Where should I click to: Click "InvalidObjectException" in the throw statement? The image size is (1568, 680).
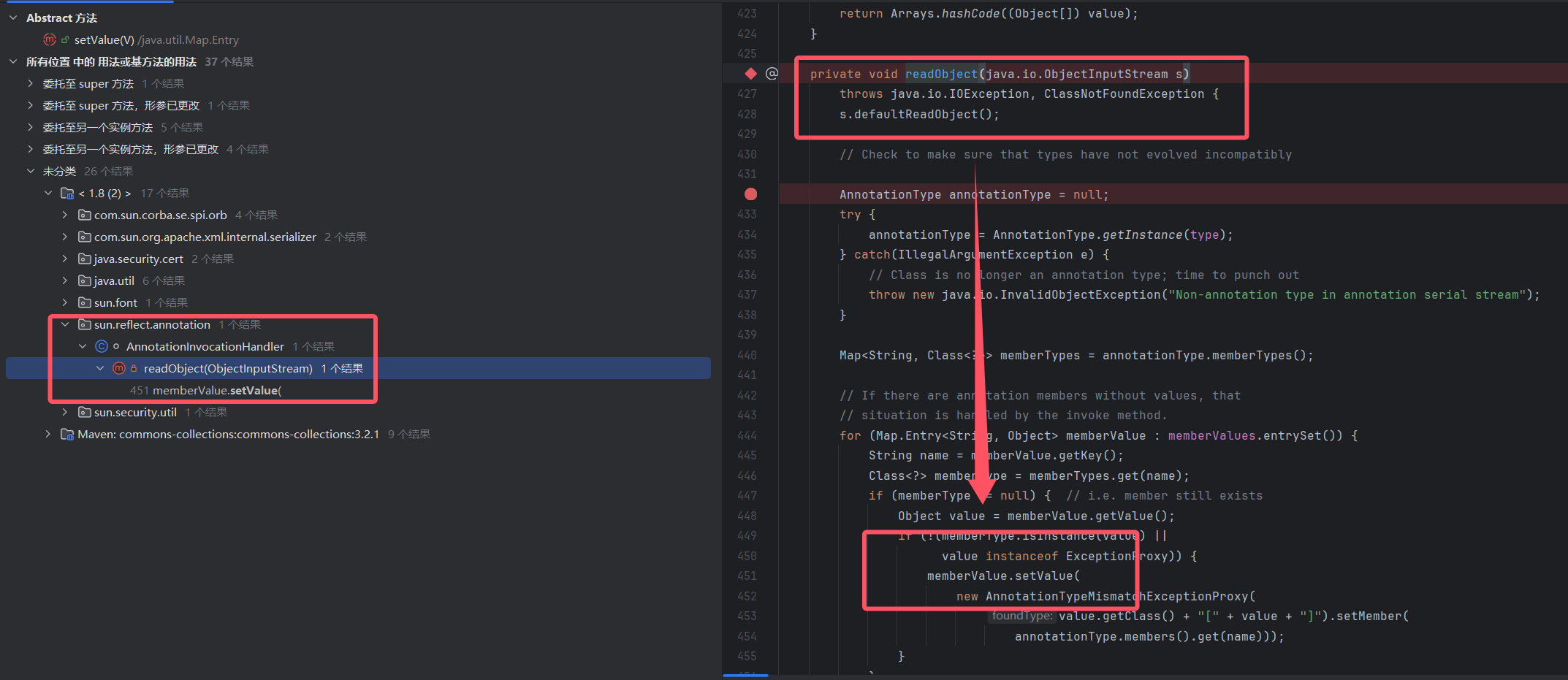(x=1080, y=294)
